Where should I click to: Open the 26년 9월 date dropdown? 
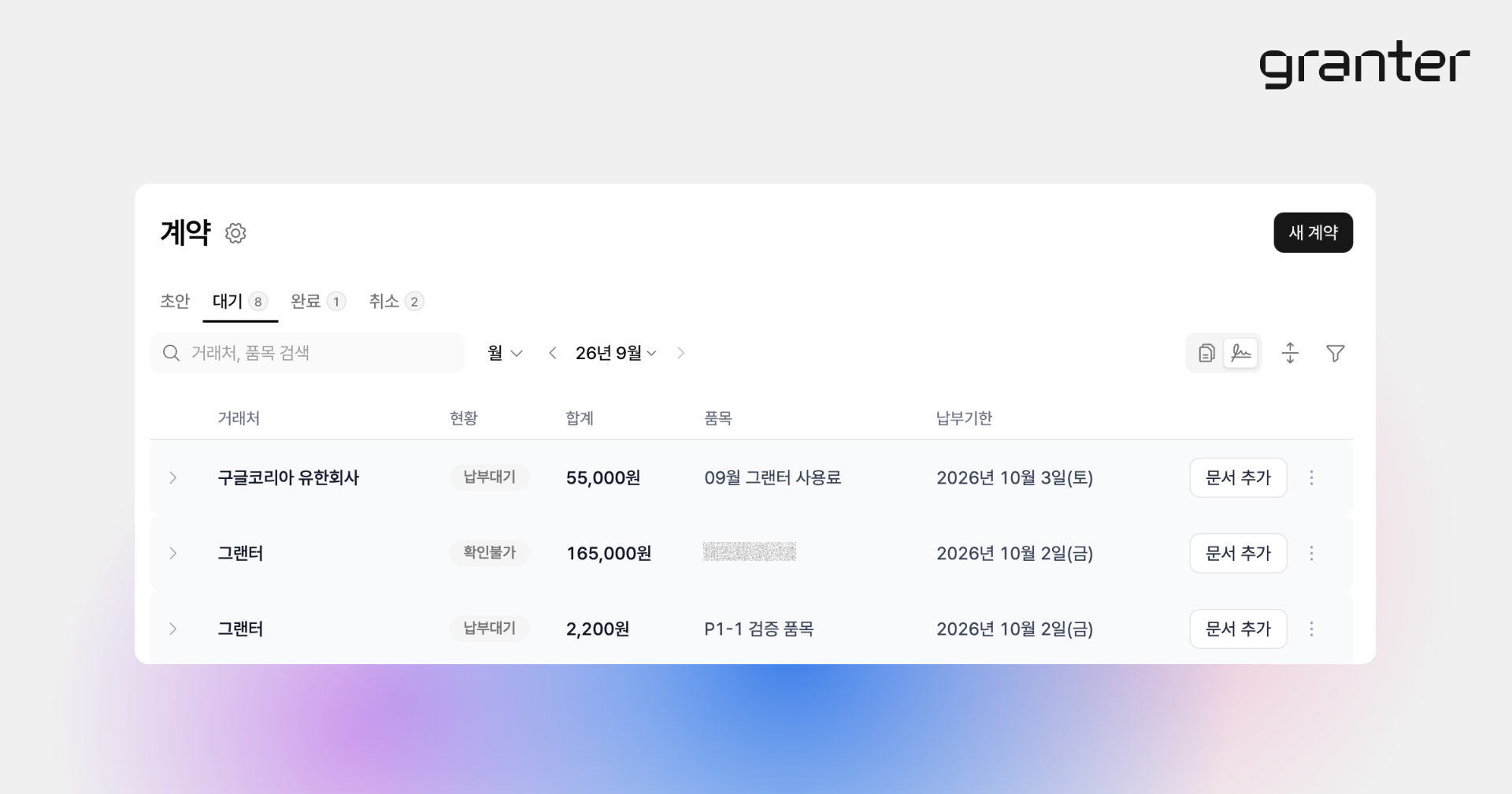[616, 353]
